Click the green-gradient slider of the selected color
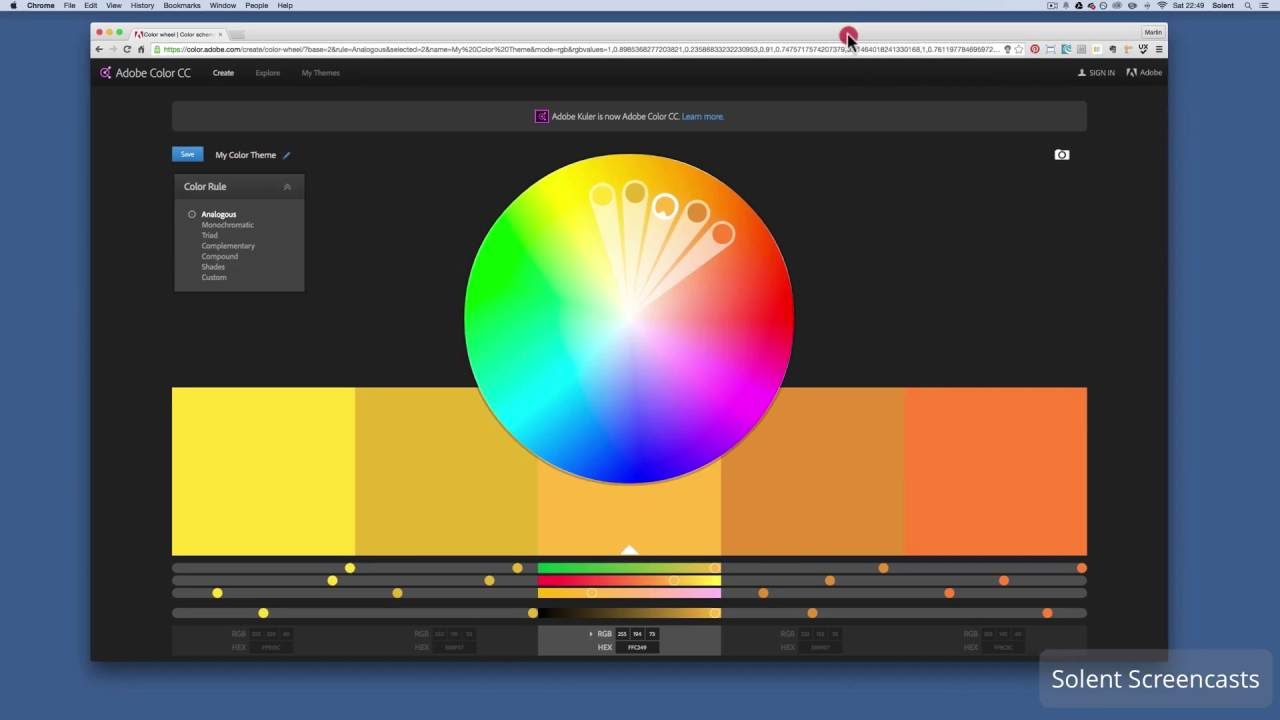The width and height of the screenshot is (1280, 720). (629, 568)
